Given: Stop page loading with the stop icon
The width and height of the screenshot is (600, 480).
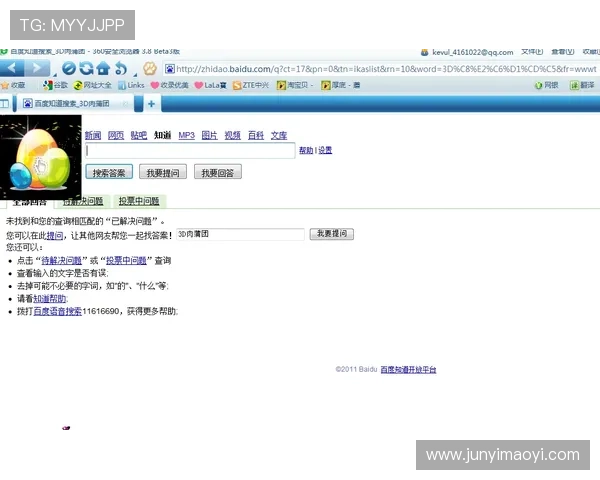Looking at the screenshot, I should (x=69, y=69).
